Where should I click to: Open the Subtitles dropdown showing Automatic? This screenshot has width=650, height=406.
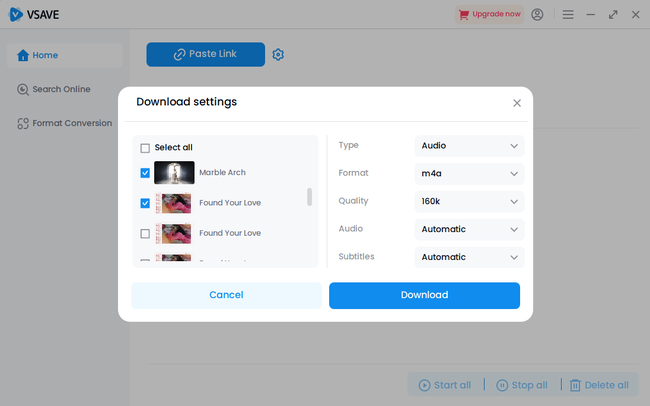(469, 257)
